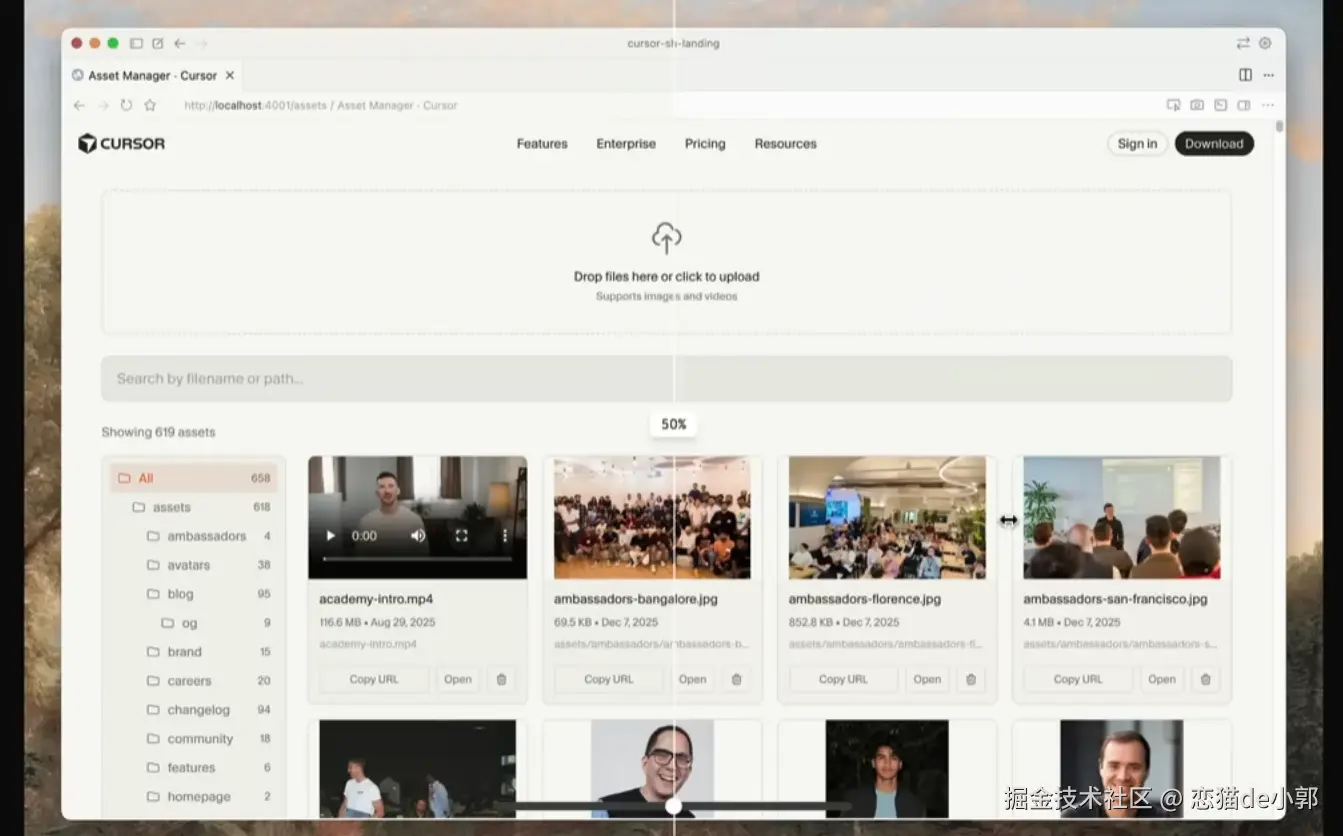The image size is (1343, 836).
Task: Toggle fullscreen on academy-intro video
Action: pos(461,536)
